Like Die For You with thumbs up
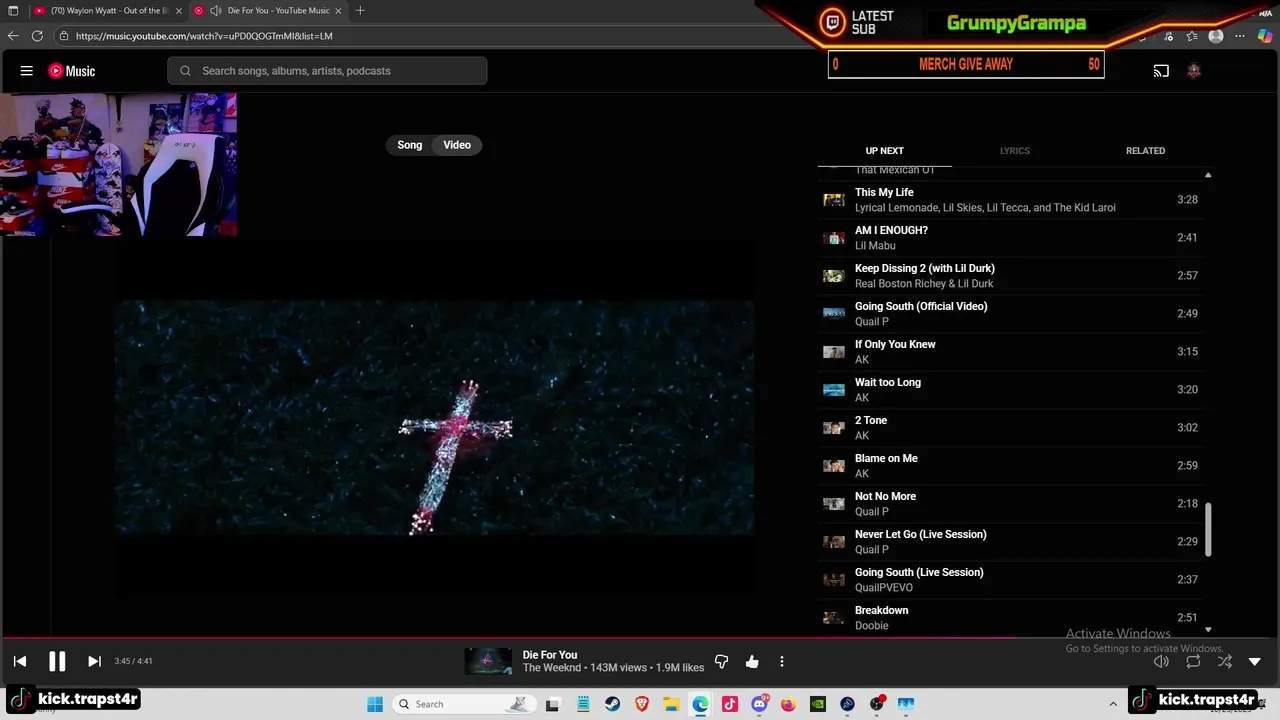Screen dimensions: 1280x720 (x=752, y=661)
